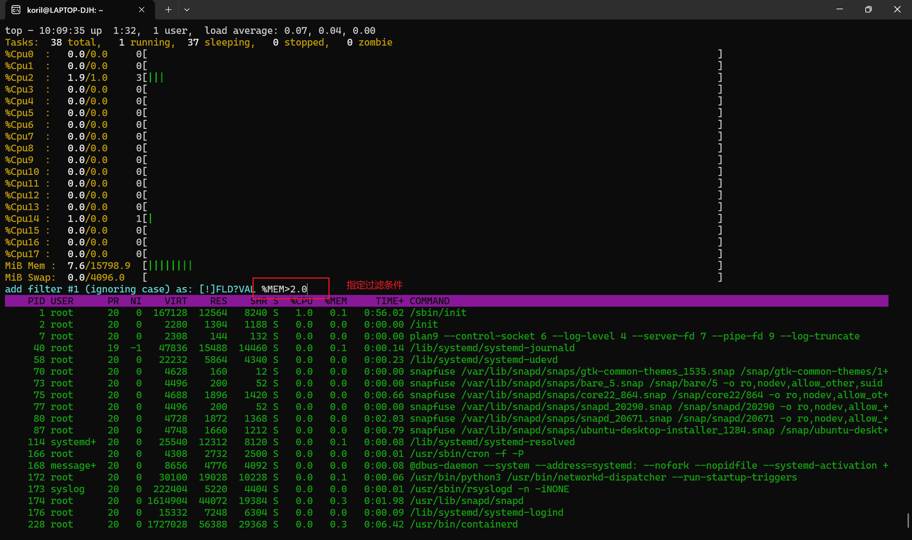Open a new terminal tab
This screenshot has height=540, width=912.
168,9
